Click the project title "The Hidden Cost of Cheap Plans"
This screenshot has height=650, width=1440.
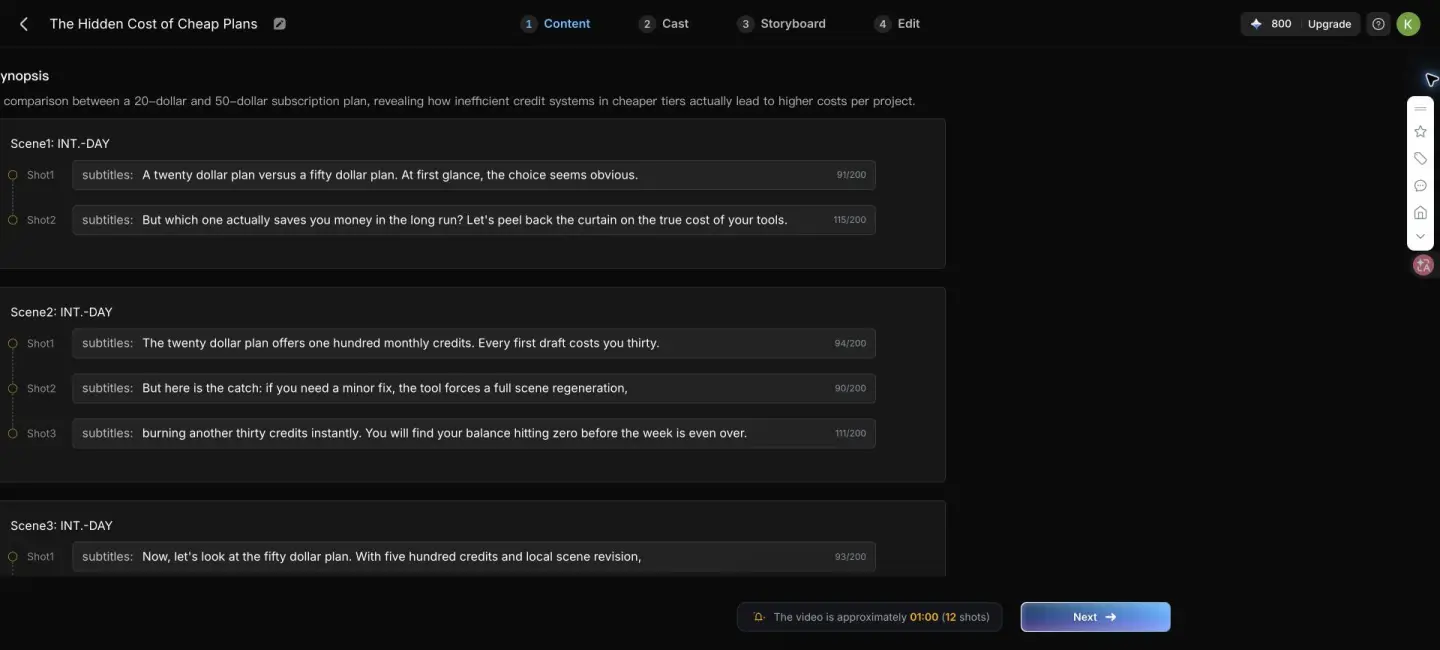click(153, 24)
